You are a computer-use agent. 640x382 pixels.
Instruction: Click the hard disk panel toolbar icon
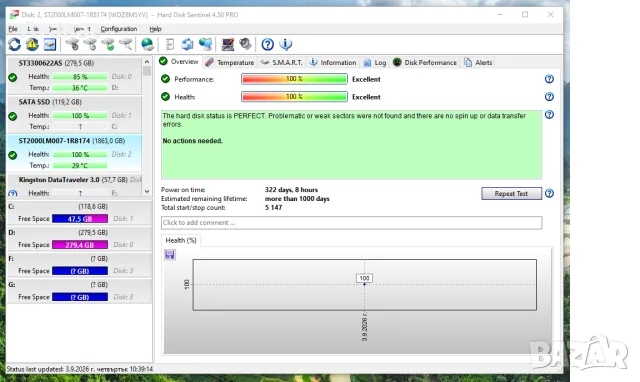50,44
